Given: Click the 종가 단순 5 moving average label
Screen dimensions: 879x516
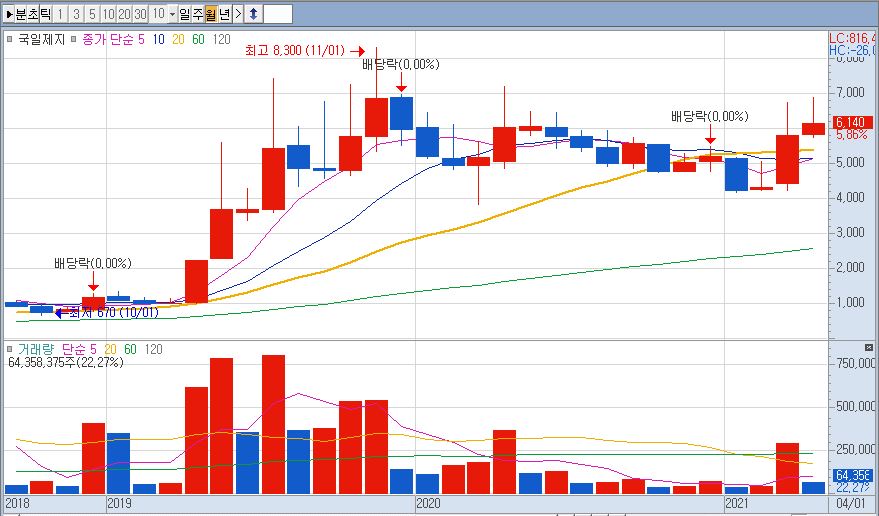Looking at the screenshot, I should coord(113,39).
